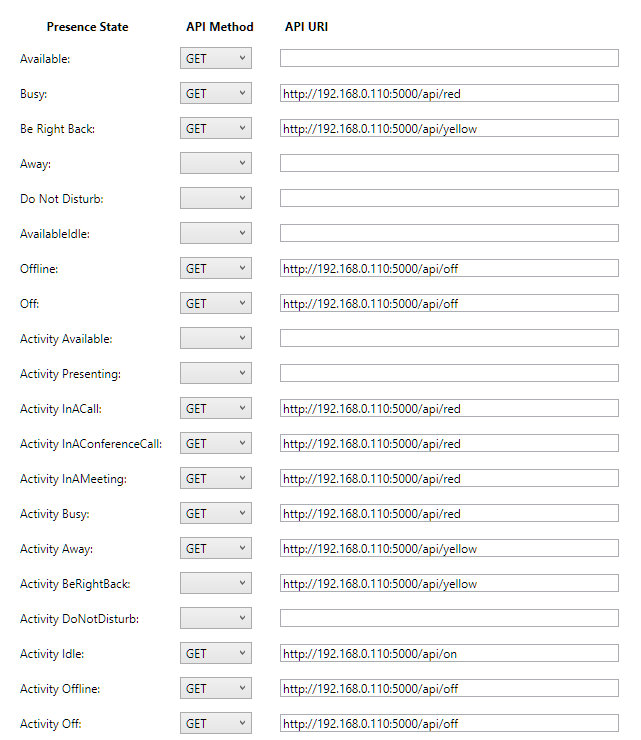Click the Busy API URI field
The width and height of the screenshot is (641, 740).
(x=449, y=93)
